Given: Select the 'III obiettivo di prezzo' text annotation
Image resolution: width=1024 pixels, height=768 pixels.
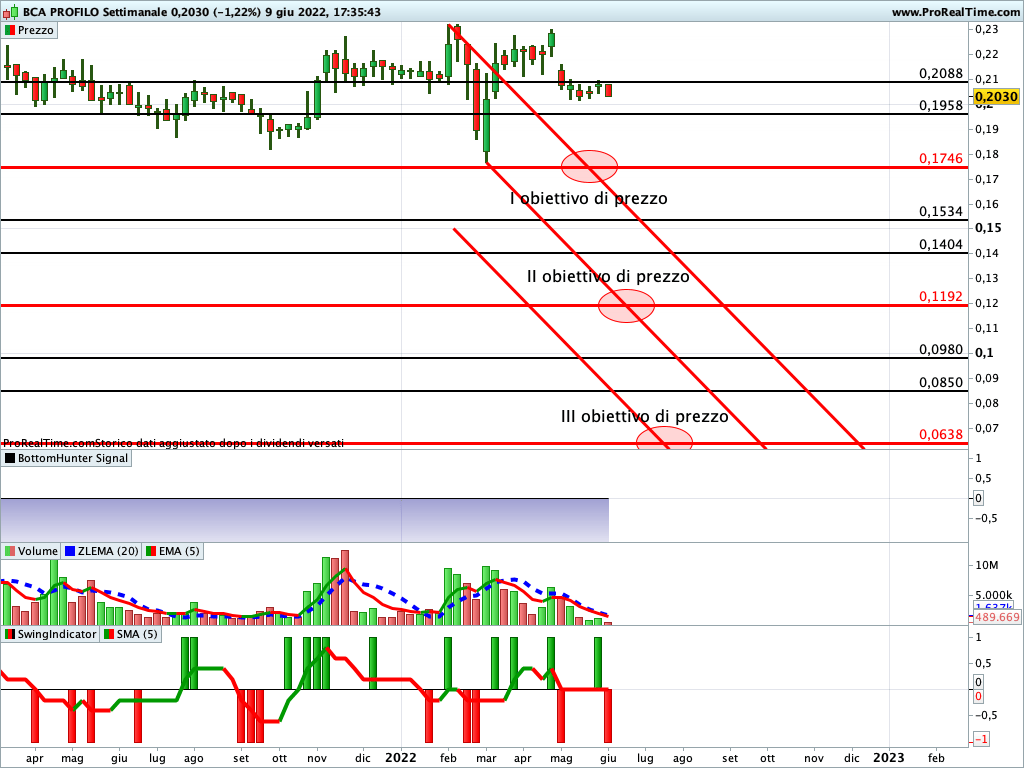Looking at the screenshot, I should 644,416.
